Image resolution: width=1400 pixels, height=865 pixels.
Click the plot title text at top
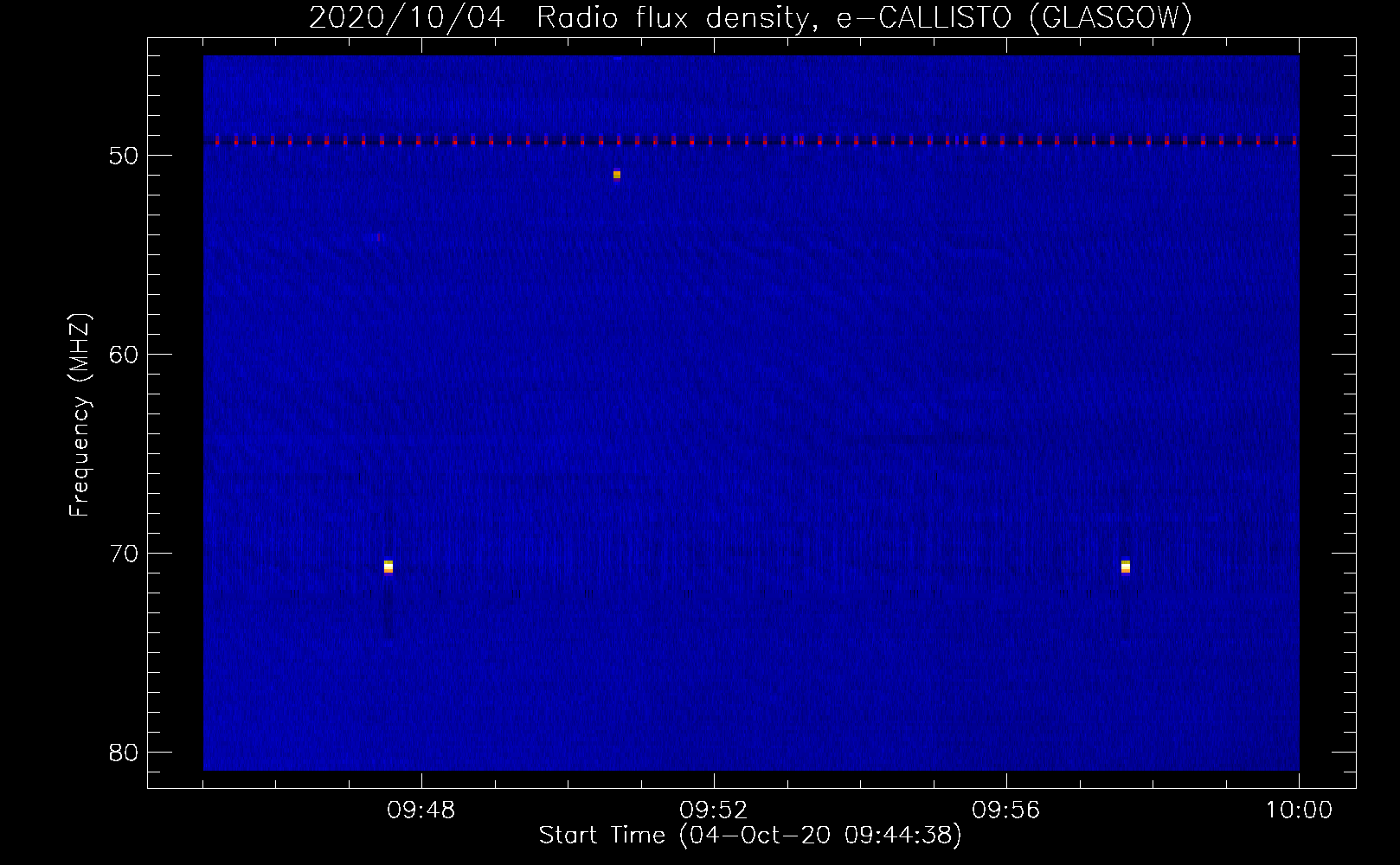click(750, 17)
